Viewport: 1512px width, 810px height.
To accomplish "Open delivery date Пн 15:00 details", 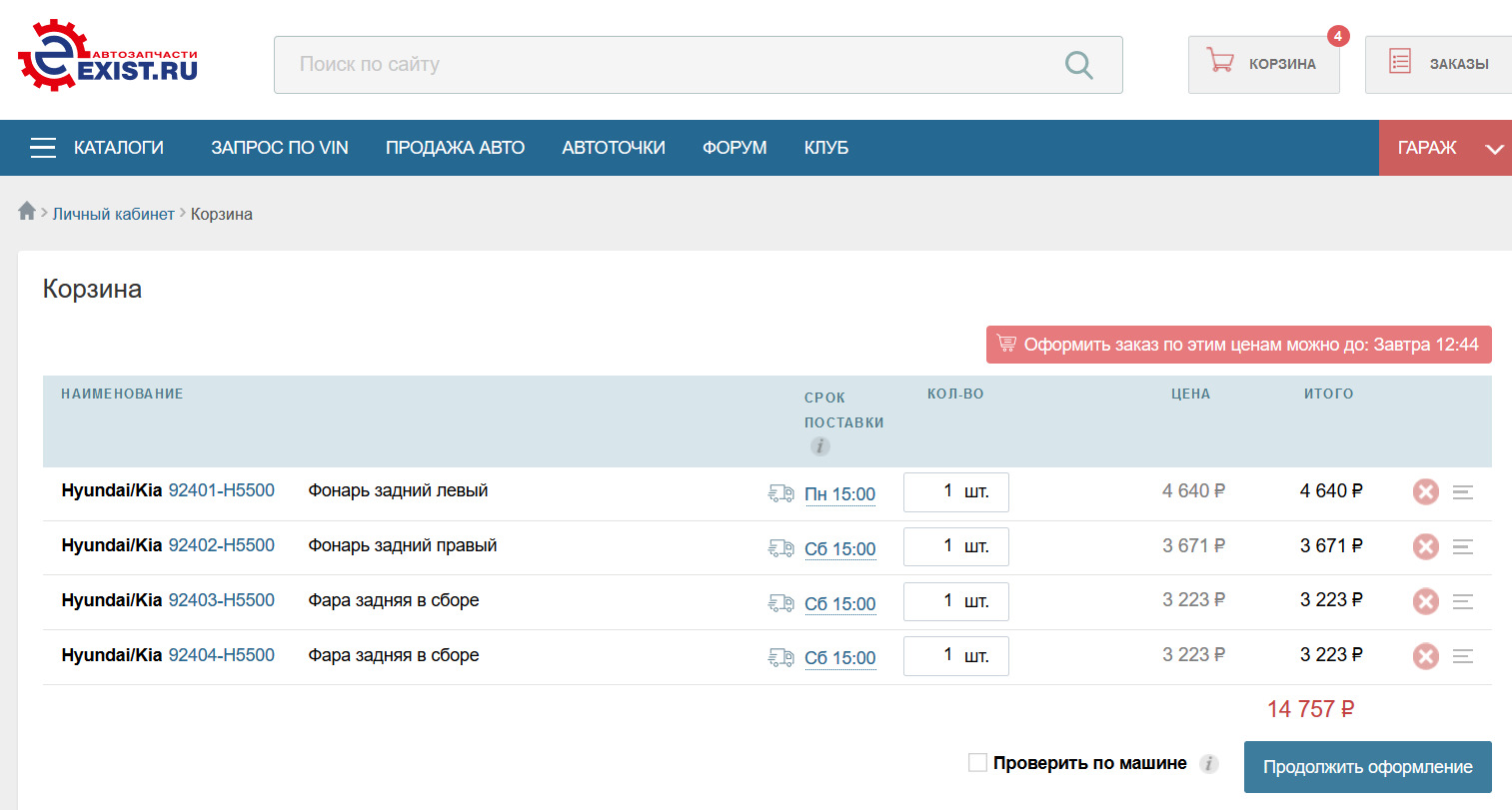I will coord(839,494).
